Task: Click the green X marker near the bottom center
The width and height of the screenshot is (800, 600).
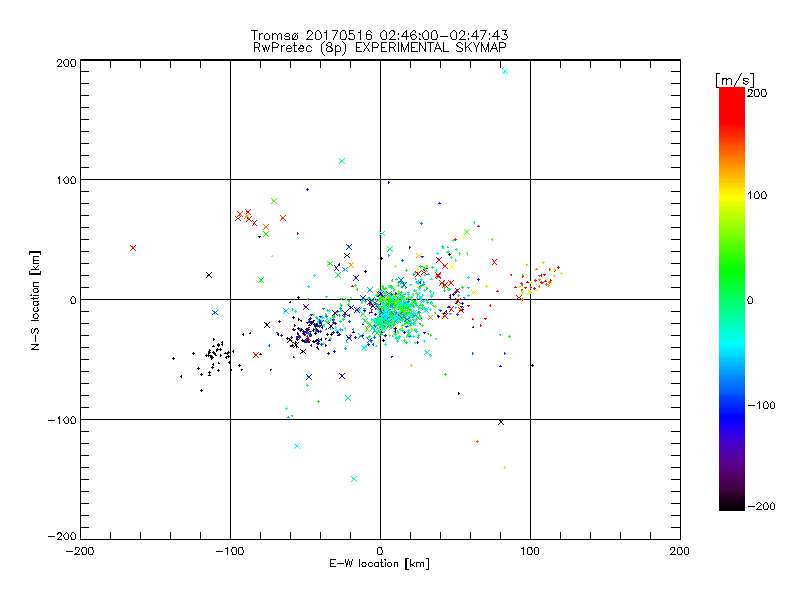Action: pos(354,479)
